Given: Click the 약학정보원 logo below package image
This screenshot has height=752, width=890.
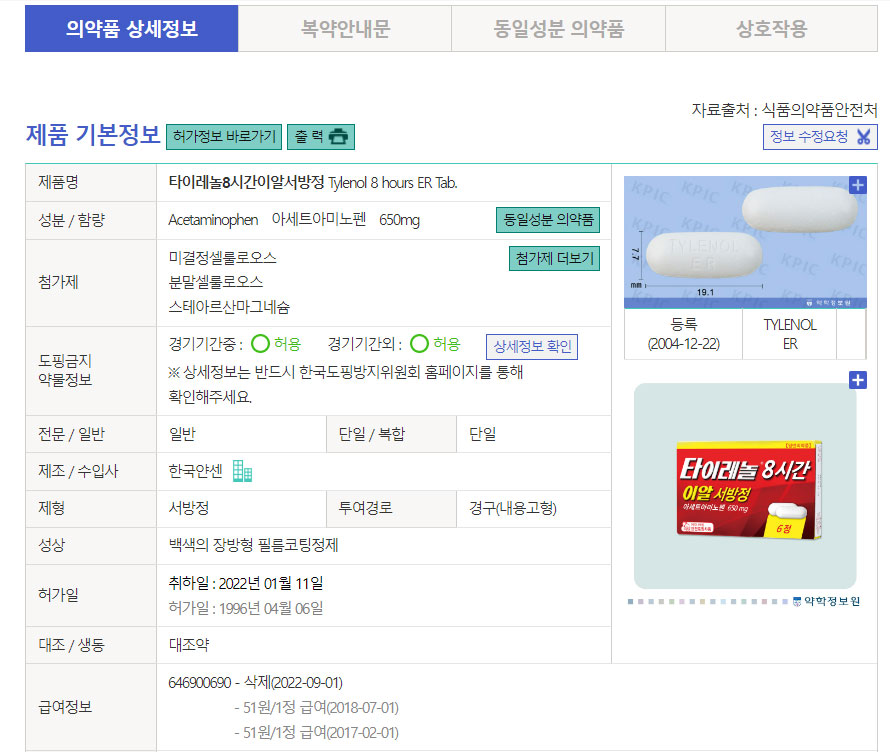Looking at the screenshot, I should point(826,601).
